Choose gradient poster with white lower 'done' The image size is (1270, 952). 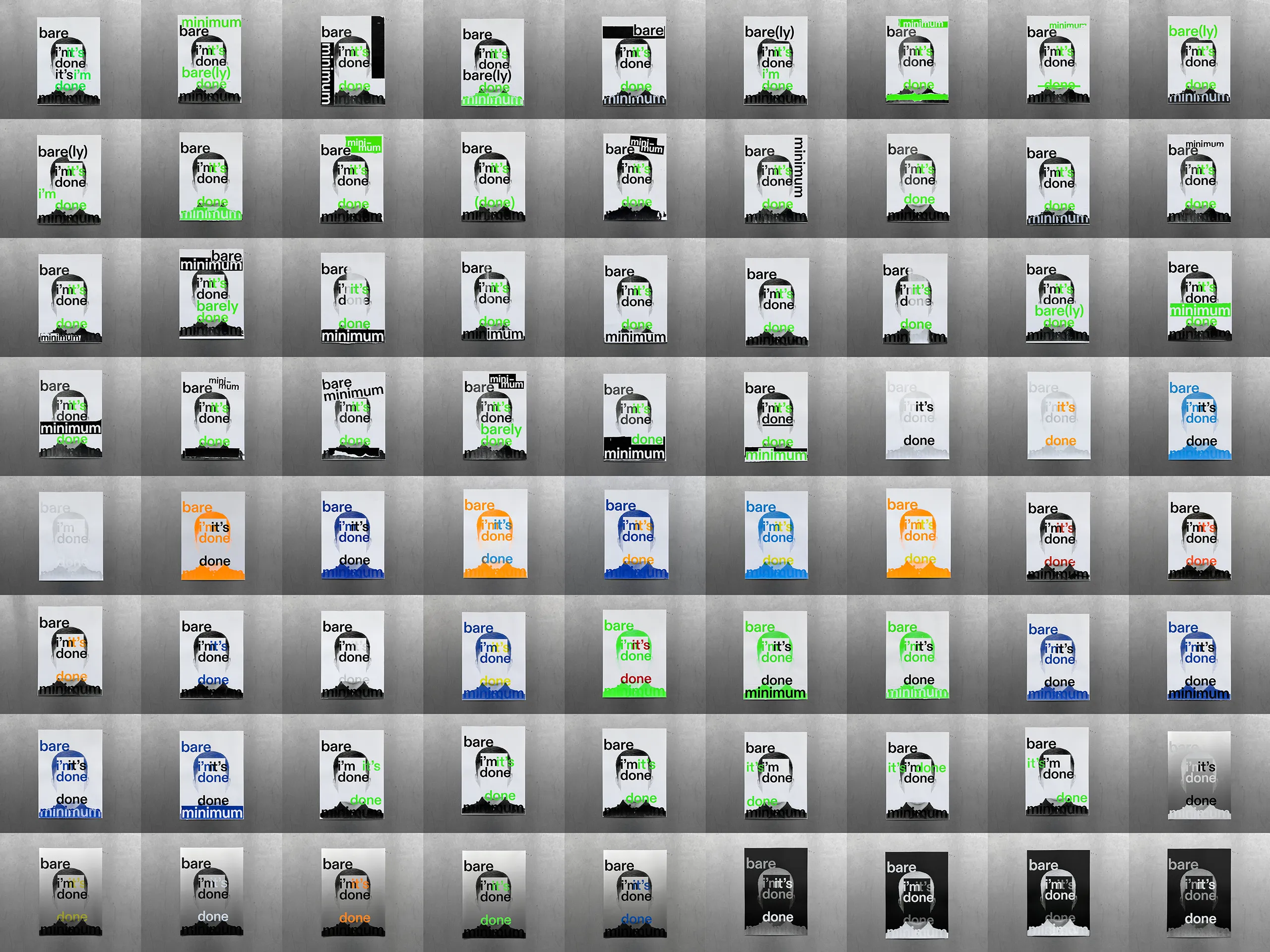point(211,891)
